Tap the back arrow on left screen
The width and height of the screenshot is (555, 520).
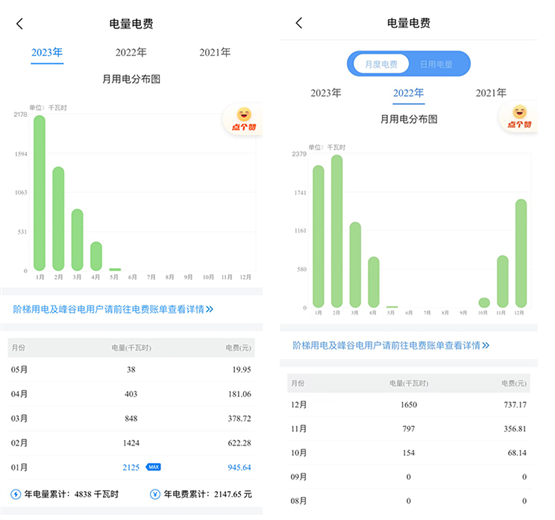19,24
